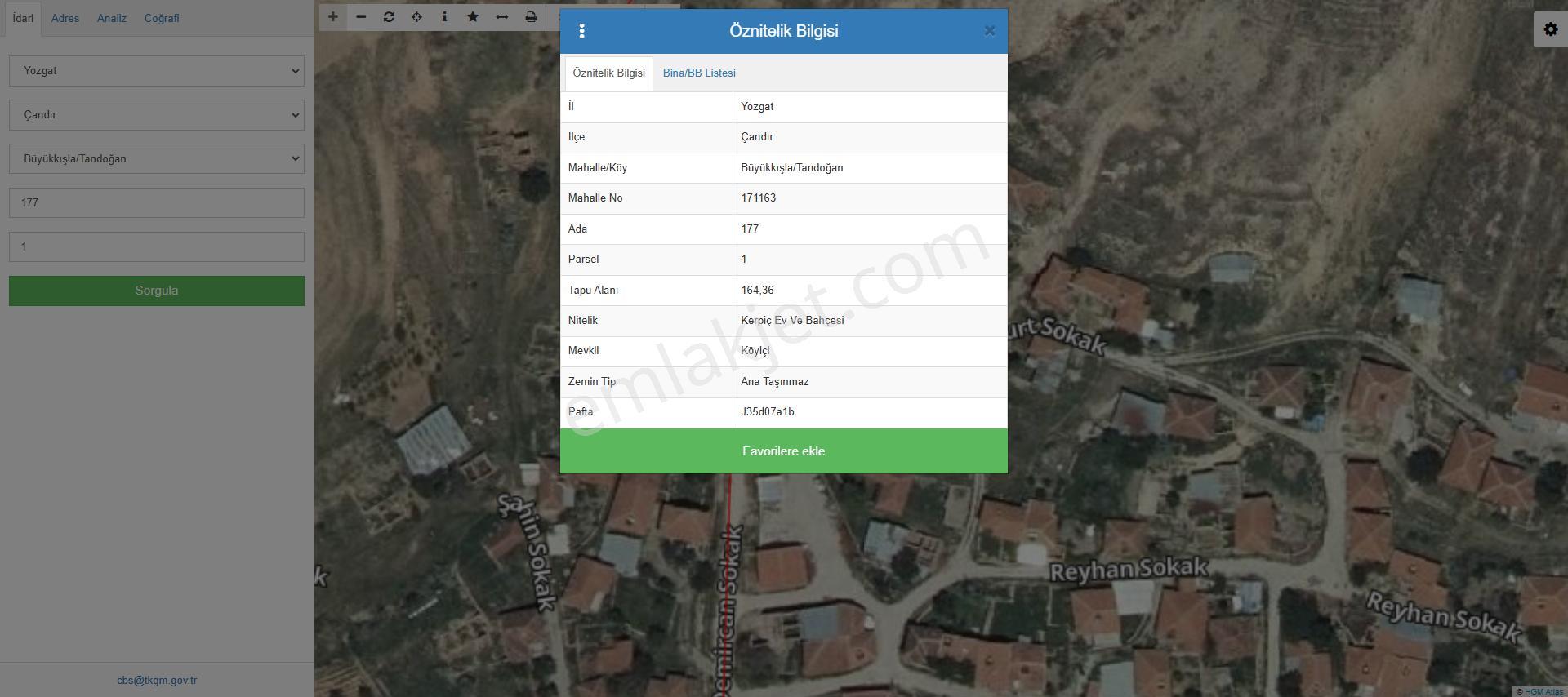Click the Parsel input field containing 1
The height and width of the screenshot is (697, 1568).
coord(157,247)
